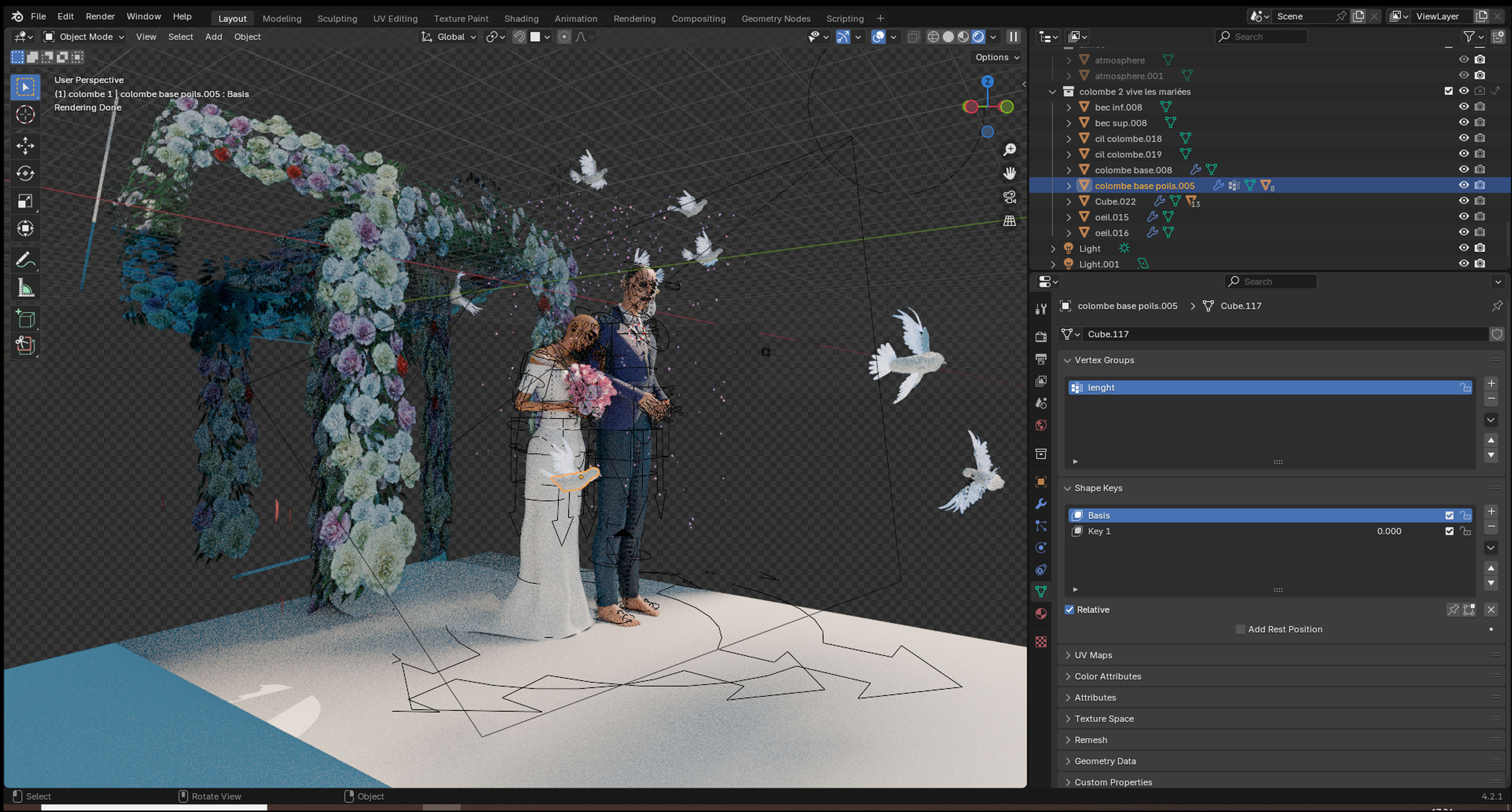1512x812 pixels.
Task: Click Key 1 value slider
Action: pos(1388,531)
